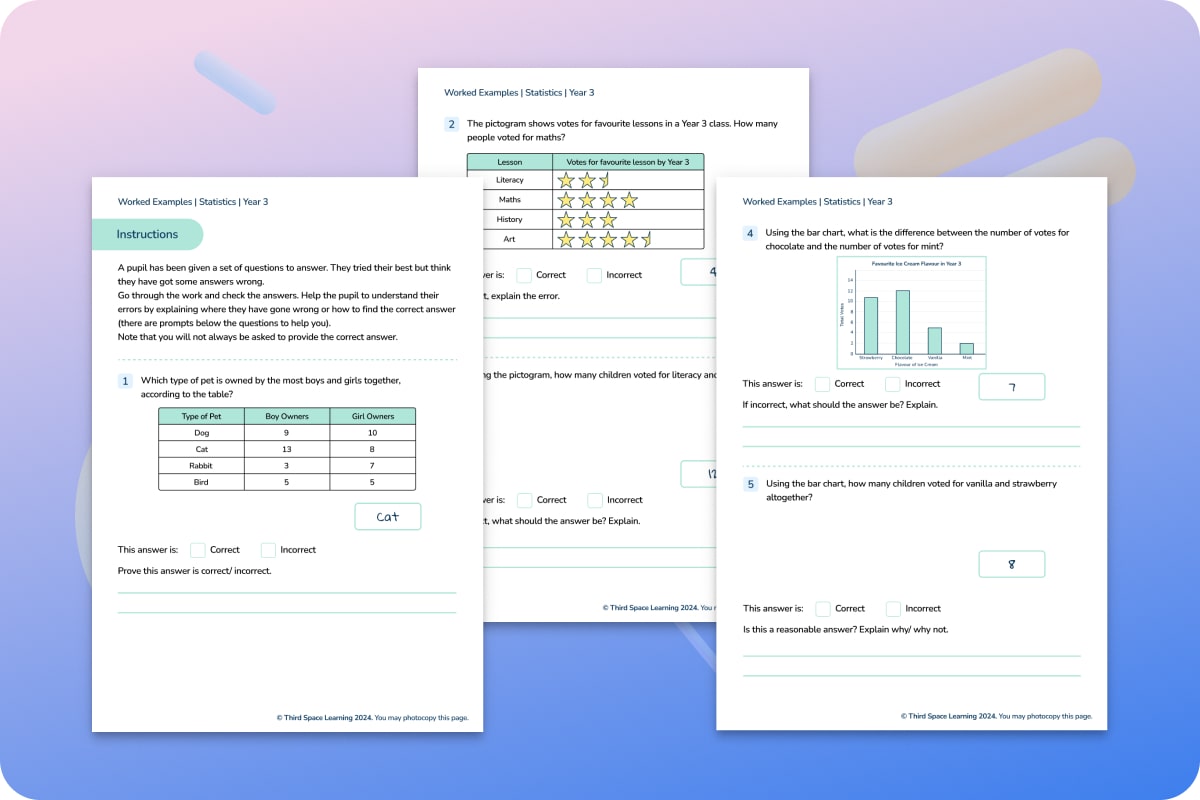Click the 'Maths' lesson label

tap(510, 200)
